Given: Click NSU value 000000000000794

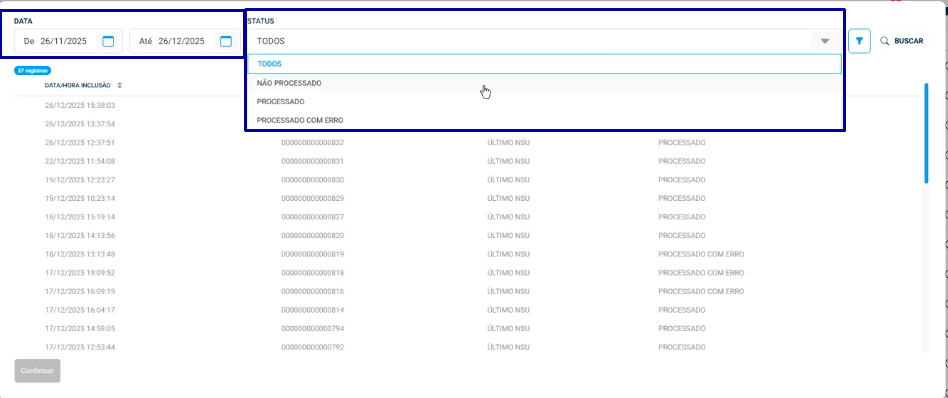Looking at the screenshot, I should tap(313, 329).
